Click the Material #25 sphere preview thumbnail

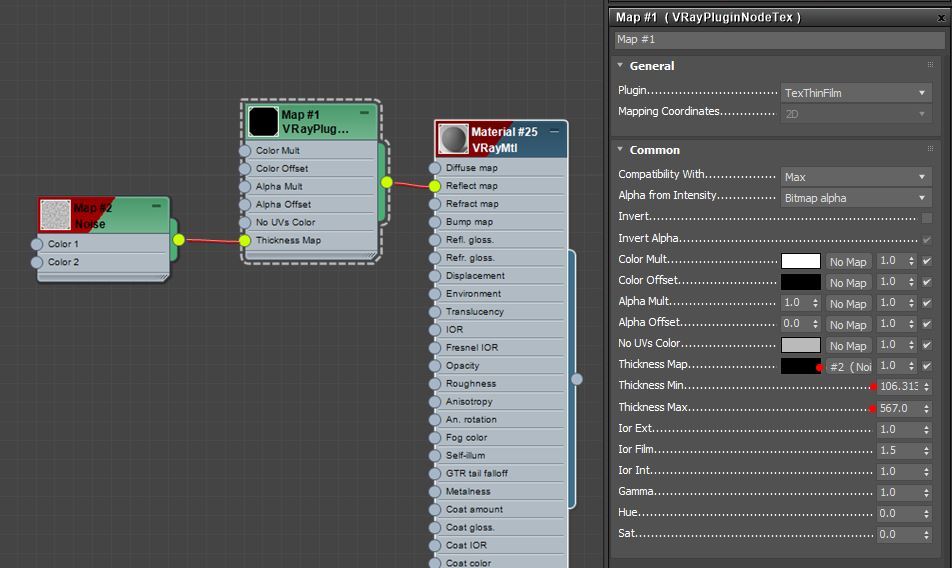point(454,139)
